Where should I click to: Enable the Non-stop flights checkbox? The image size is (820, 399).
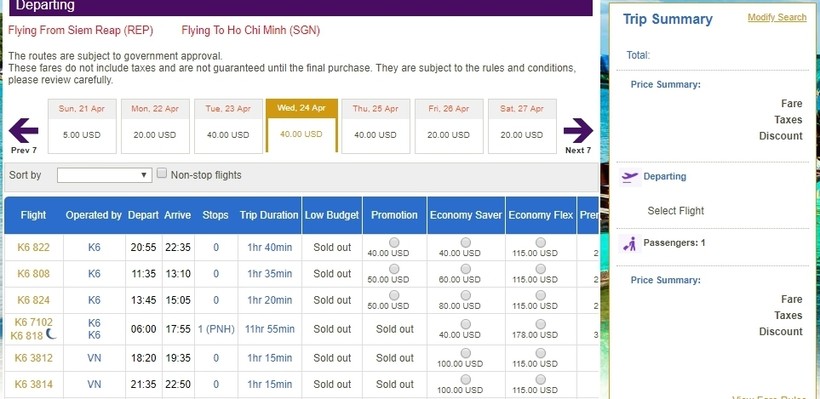coord(162,173)
